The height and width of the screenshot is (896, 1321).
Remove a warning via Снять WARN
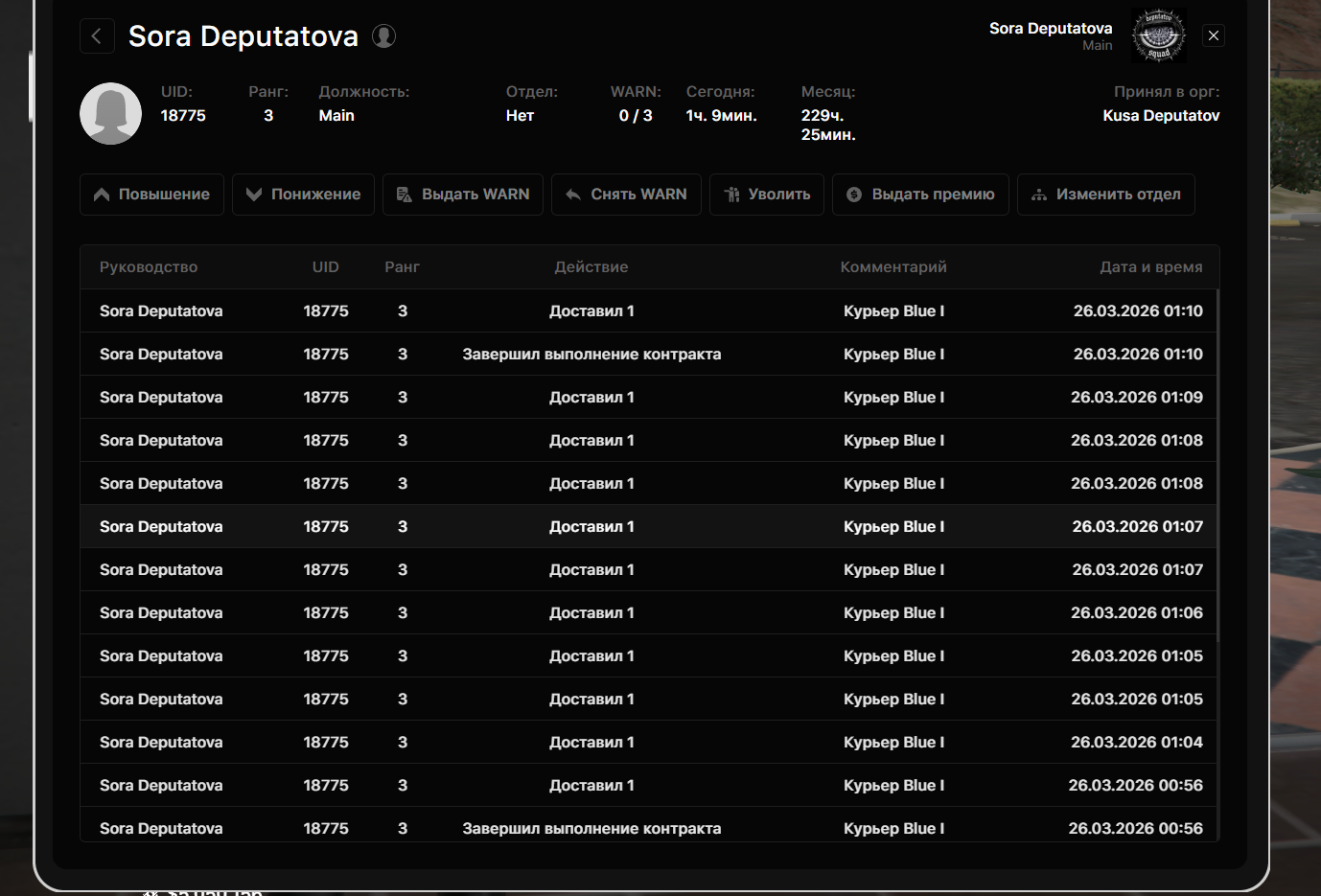(x=626, y=195)
